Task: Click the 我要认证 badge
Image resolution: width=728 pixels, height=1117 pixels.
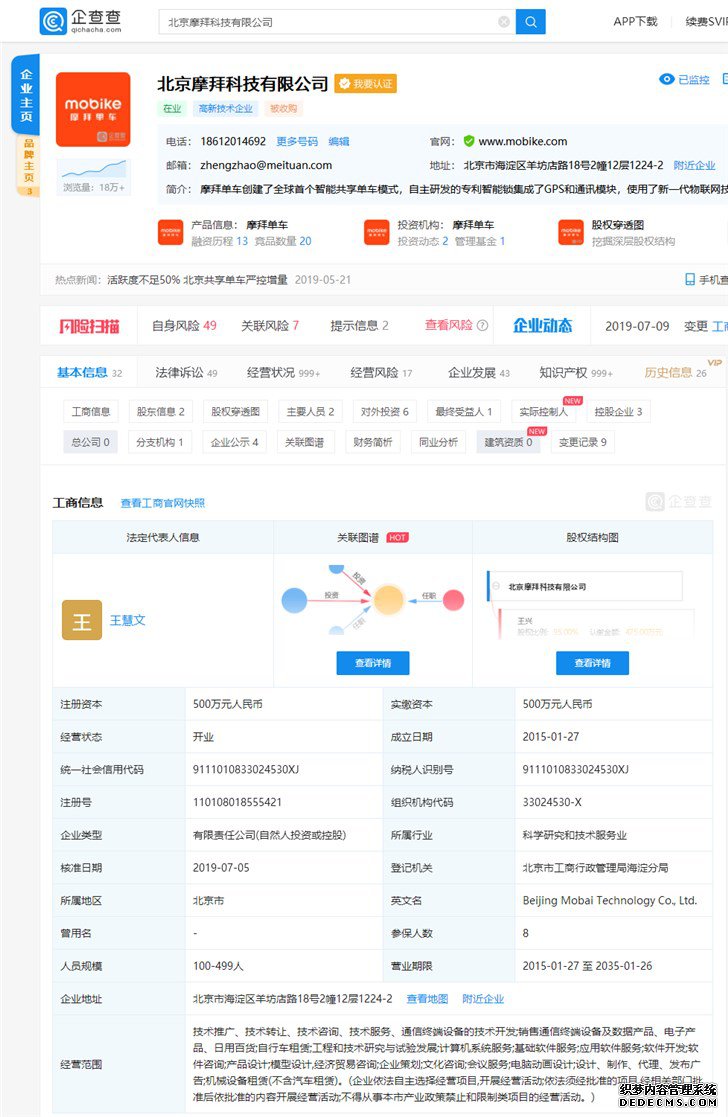Action: [x=365, y=84]
